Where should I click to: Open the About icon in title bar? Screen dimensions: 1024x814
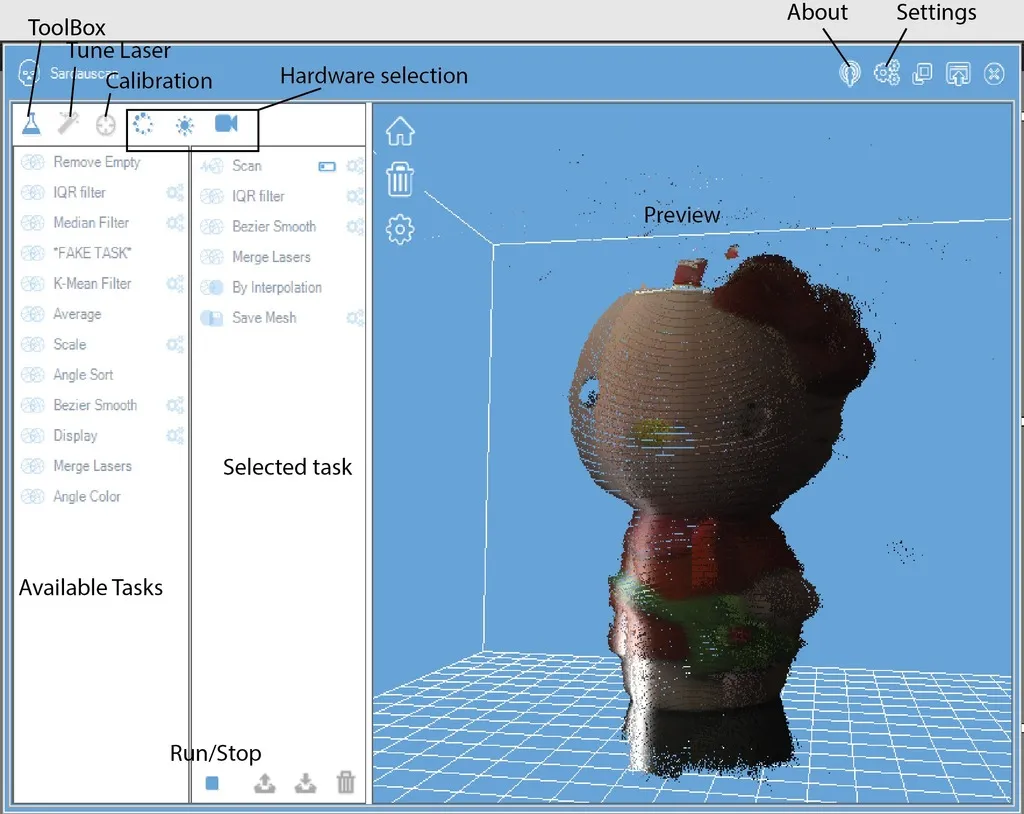pos(850,73)
